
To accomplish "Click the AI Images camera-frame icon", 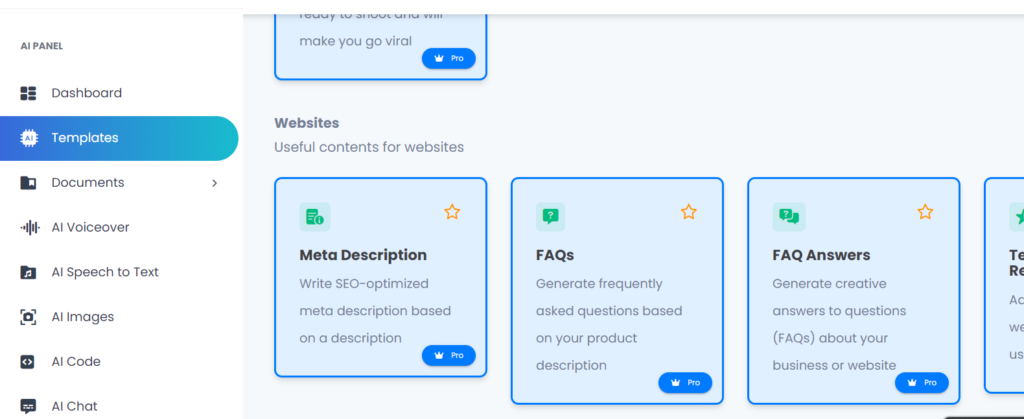I will [28, 317].
